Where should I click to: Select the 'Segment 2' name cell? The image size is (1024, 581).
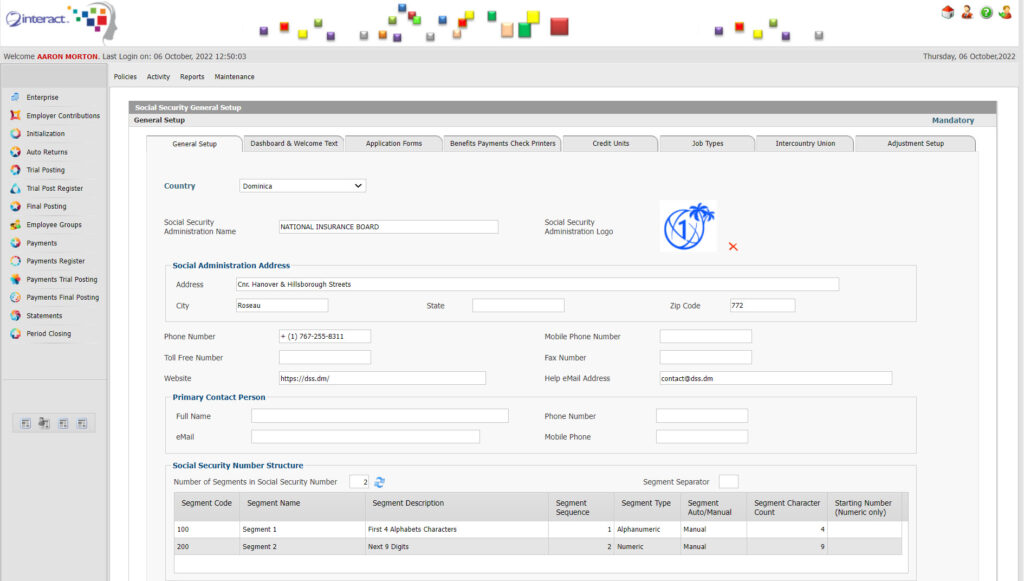point(302,547)
